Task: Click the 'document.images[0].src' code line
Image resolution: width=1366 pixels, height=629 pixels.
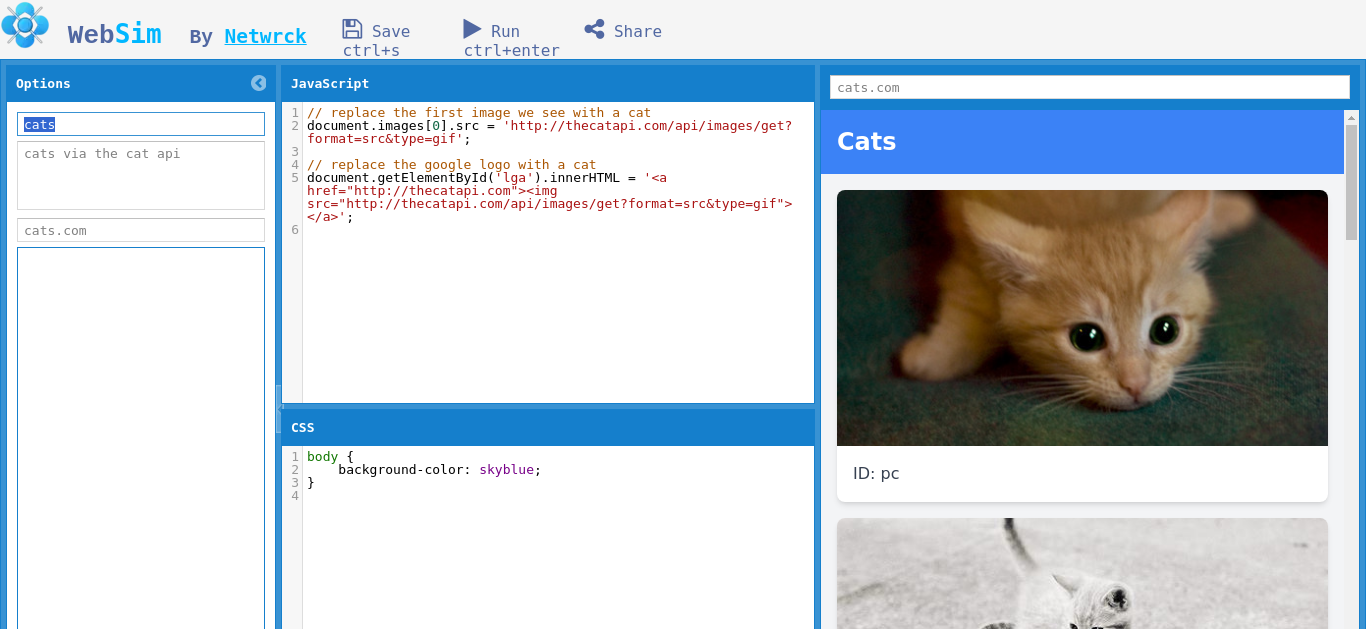Action: tap(550, 132)
